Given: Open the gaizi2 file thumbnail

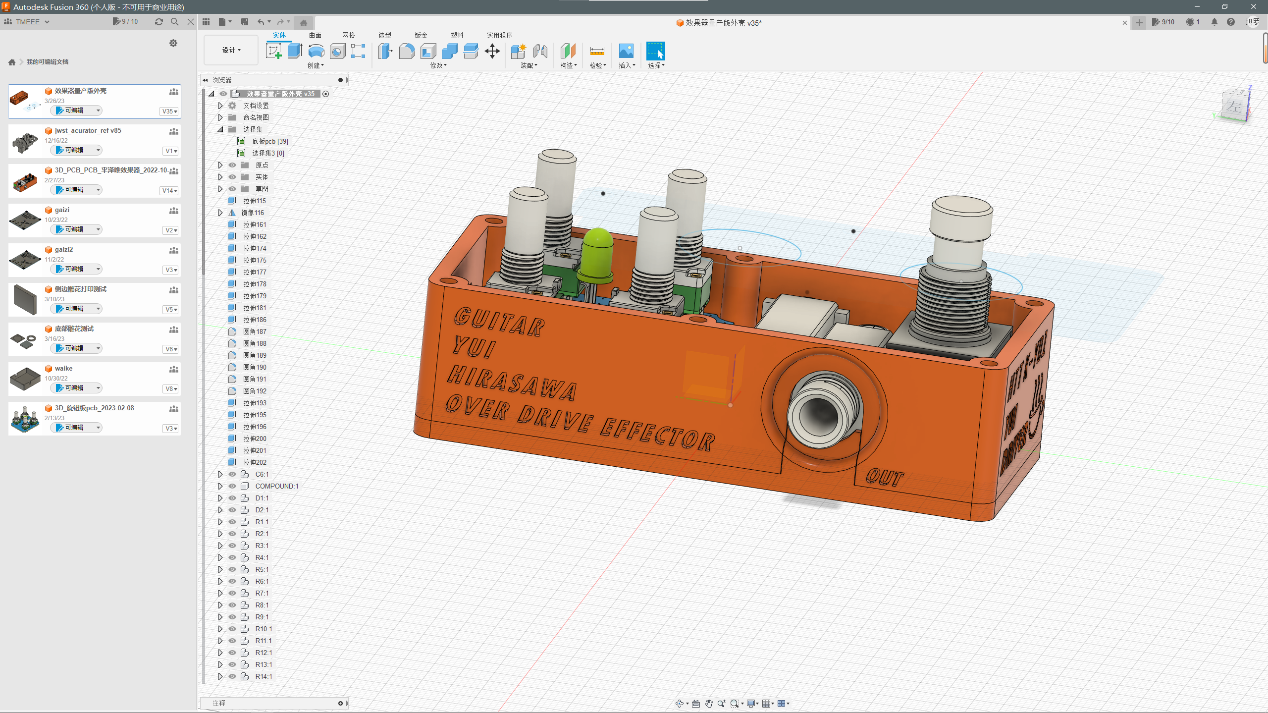Looking at the screenshot, I should 25,258.
